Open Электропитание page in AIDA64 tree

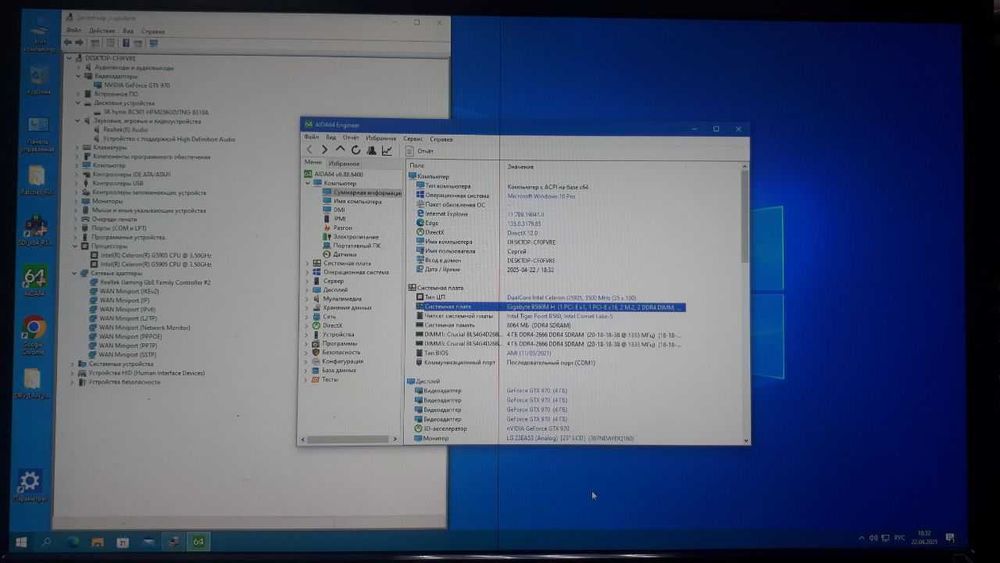click(356, 237)
